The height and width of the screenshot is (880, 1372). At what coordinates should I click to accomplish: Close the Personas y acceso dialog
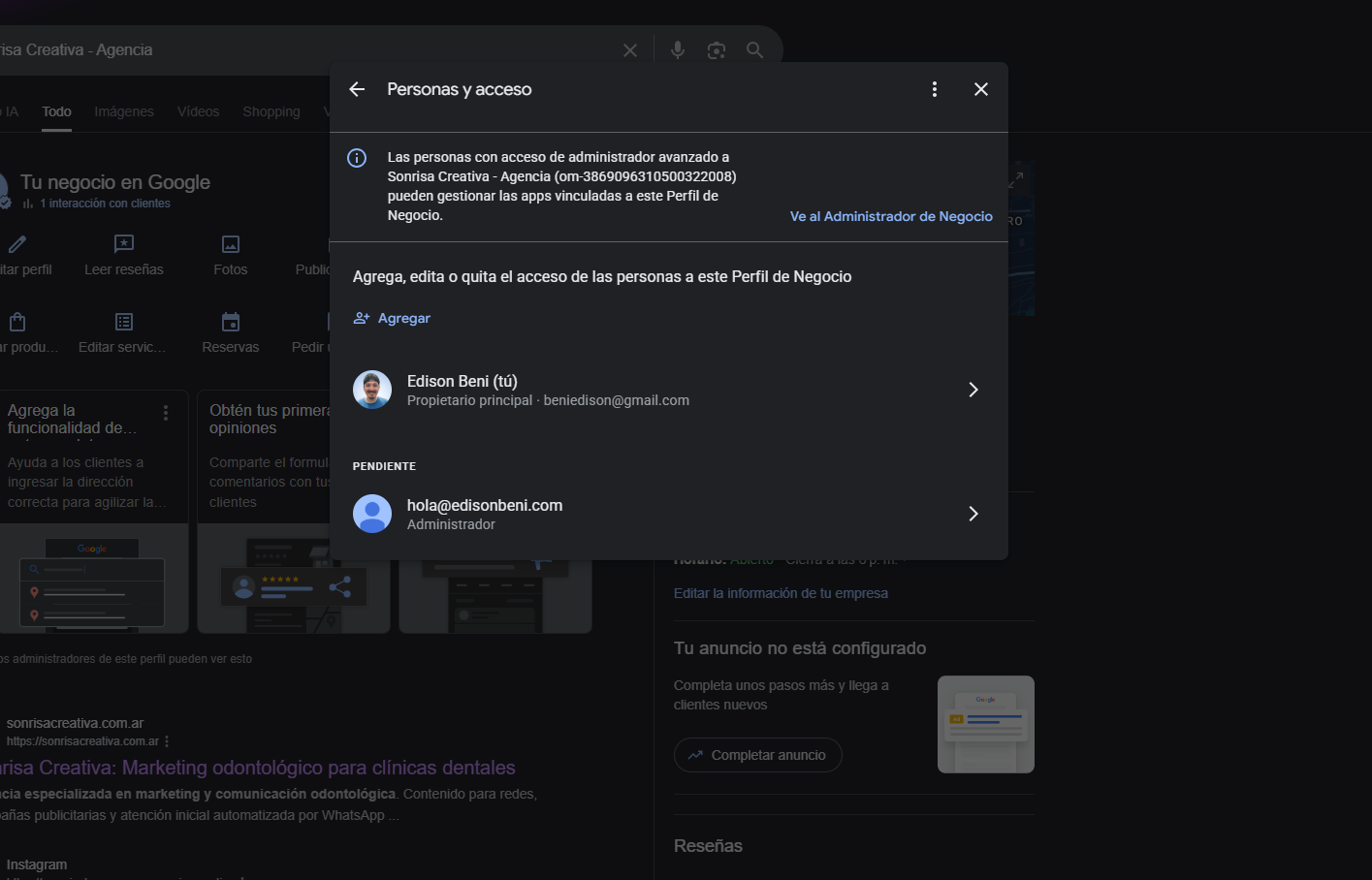(x=981, y=89)
